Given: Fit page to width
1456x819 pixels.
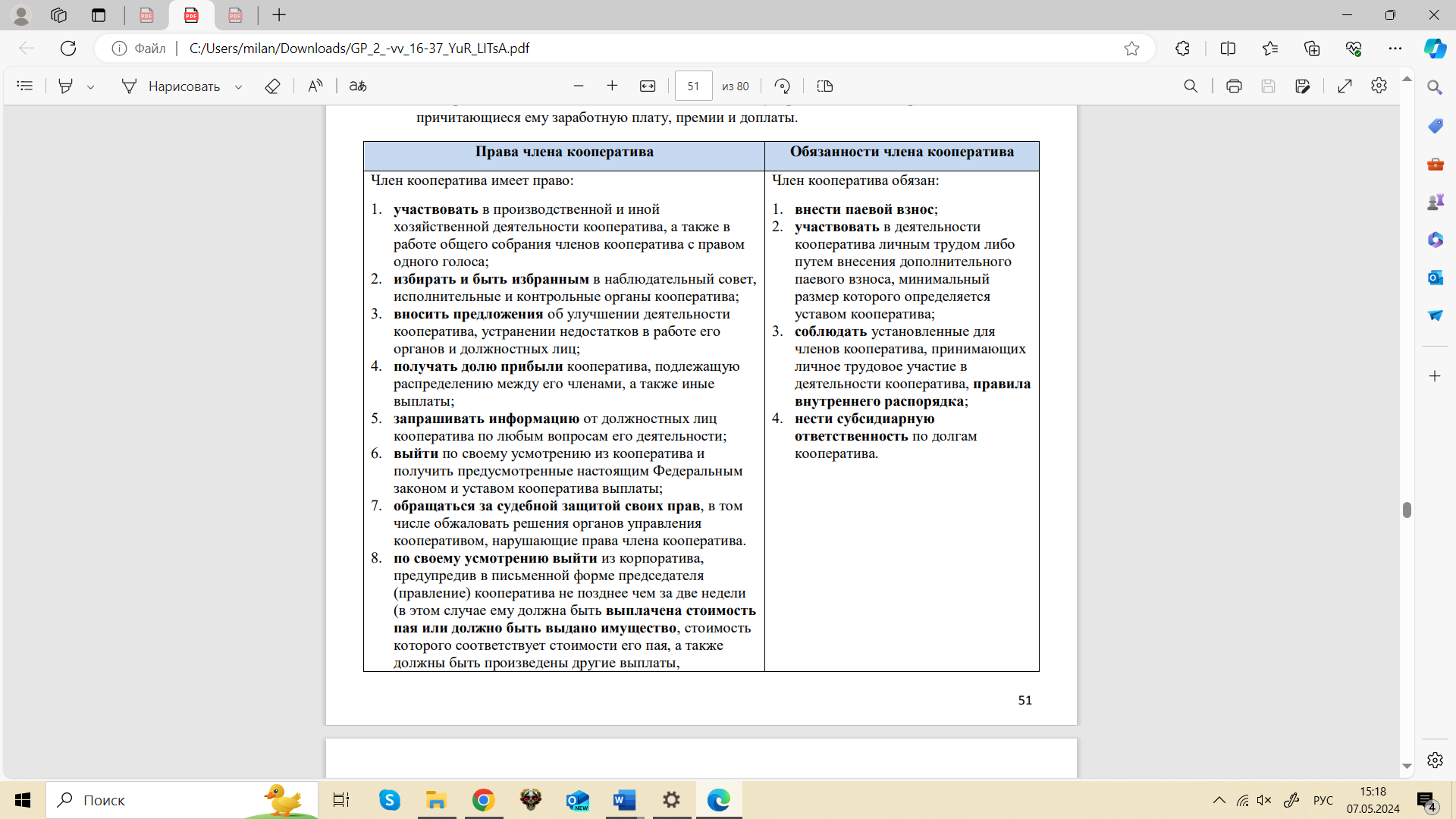Looking at the screenshot, I should coord(648,86).
